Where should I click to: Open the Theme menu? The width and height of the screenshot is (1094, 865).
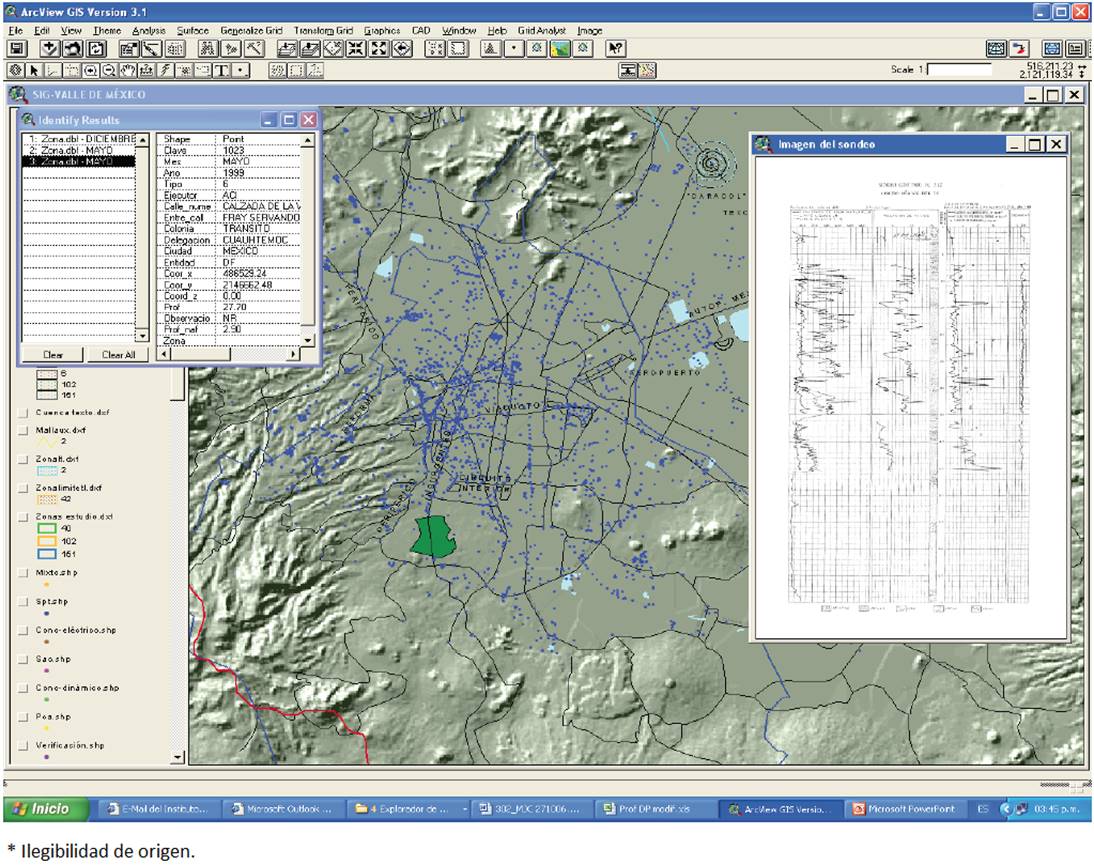click(x=106, y=31)
